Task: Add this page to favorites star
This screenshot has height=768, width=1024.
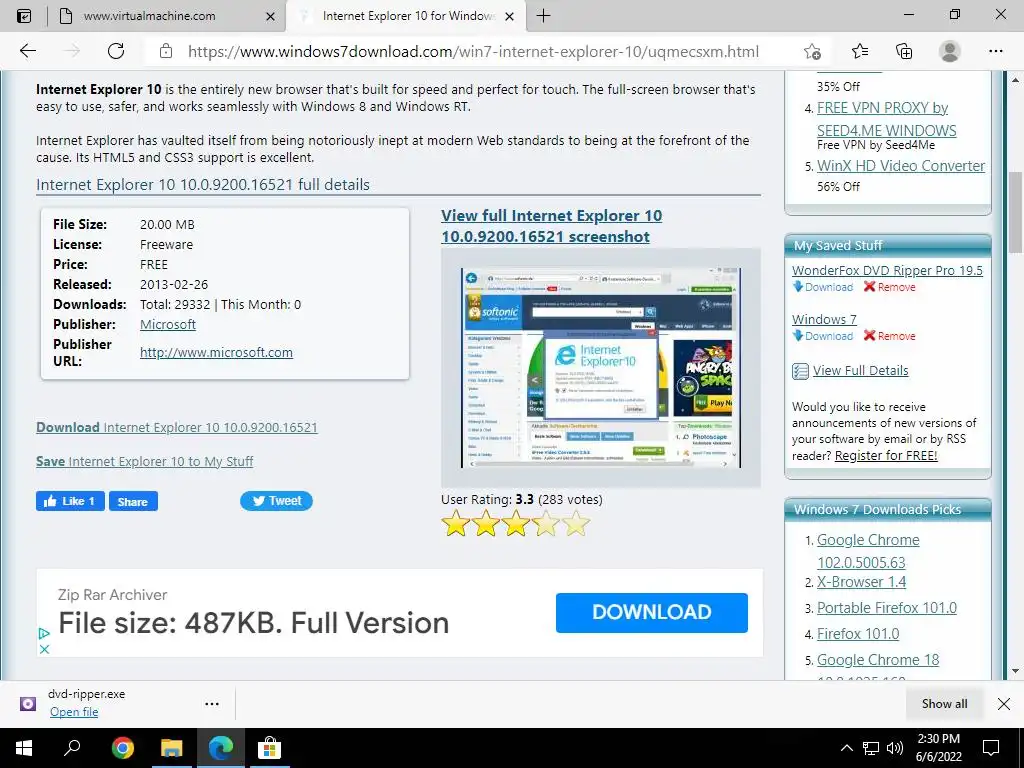Action: coord(812,51)
